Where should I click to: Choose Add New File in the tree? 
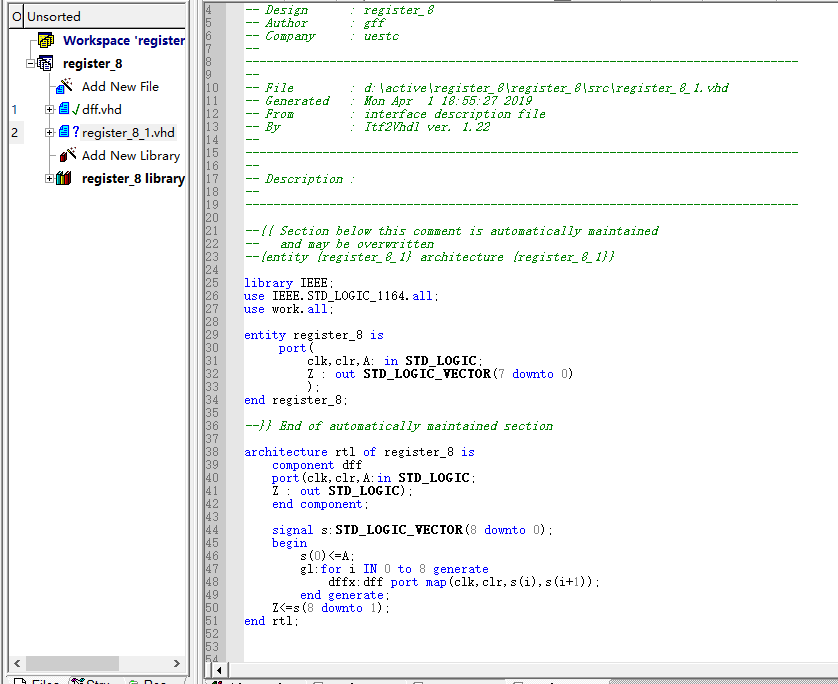[x=120, y=87]
